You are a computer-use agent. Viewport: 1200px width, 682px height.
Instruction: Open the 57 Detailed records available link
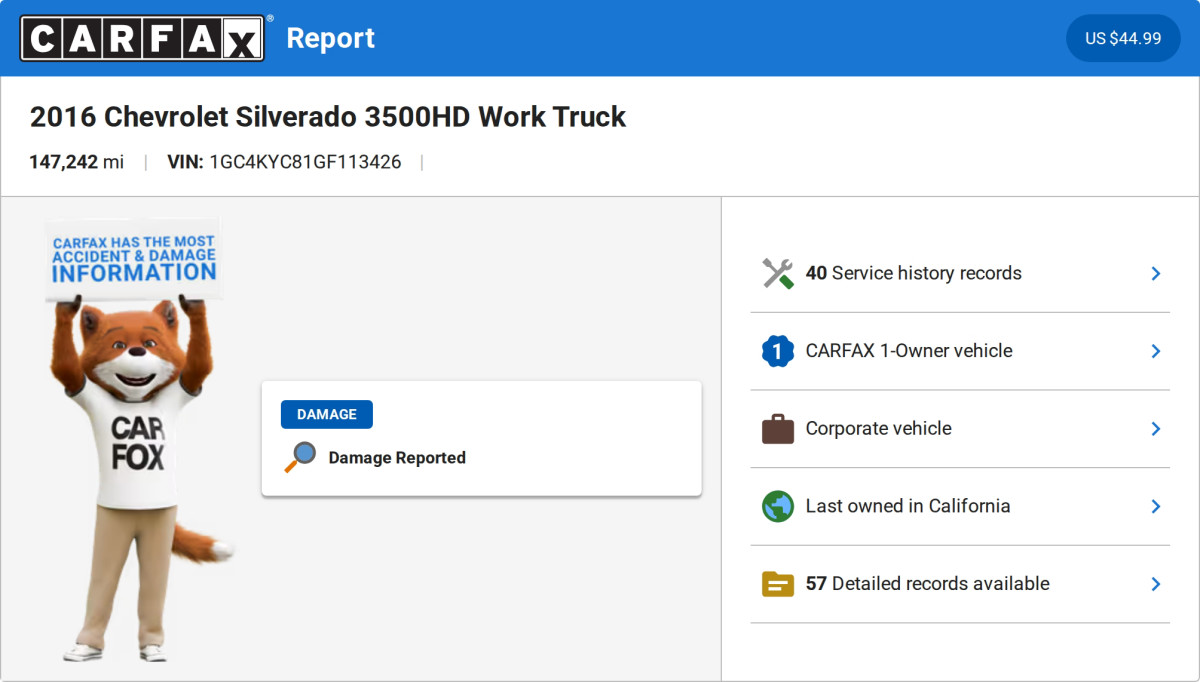[927, 584]
